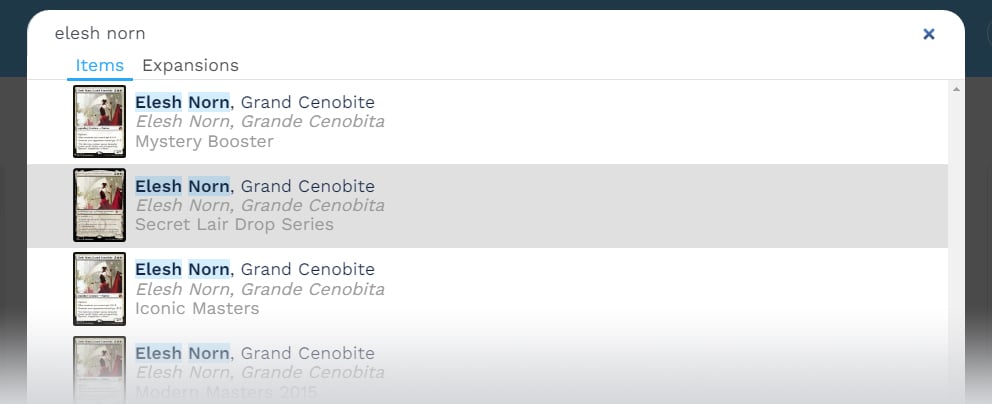The height and width of the screenshot is (404, 992).
Task: Click the Elesh Norn title above Modern Masters 2015
Action: tap(255, 353)
